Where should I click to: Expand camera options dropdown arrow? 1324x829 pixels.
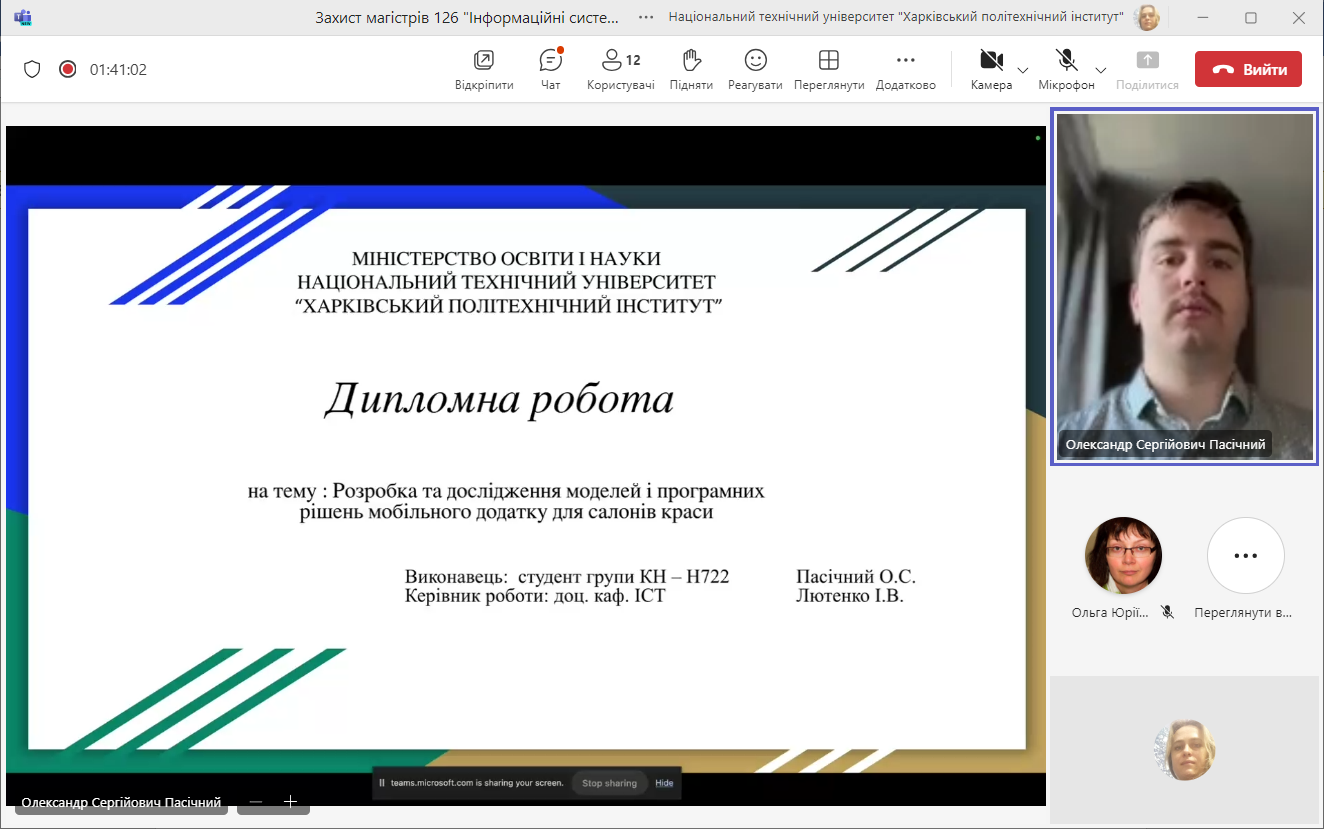[x=1023, y=70]
